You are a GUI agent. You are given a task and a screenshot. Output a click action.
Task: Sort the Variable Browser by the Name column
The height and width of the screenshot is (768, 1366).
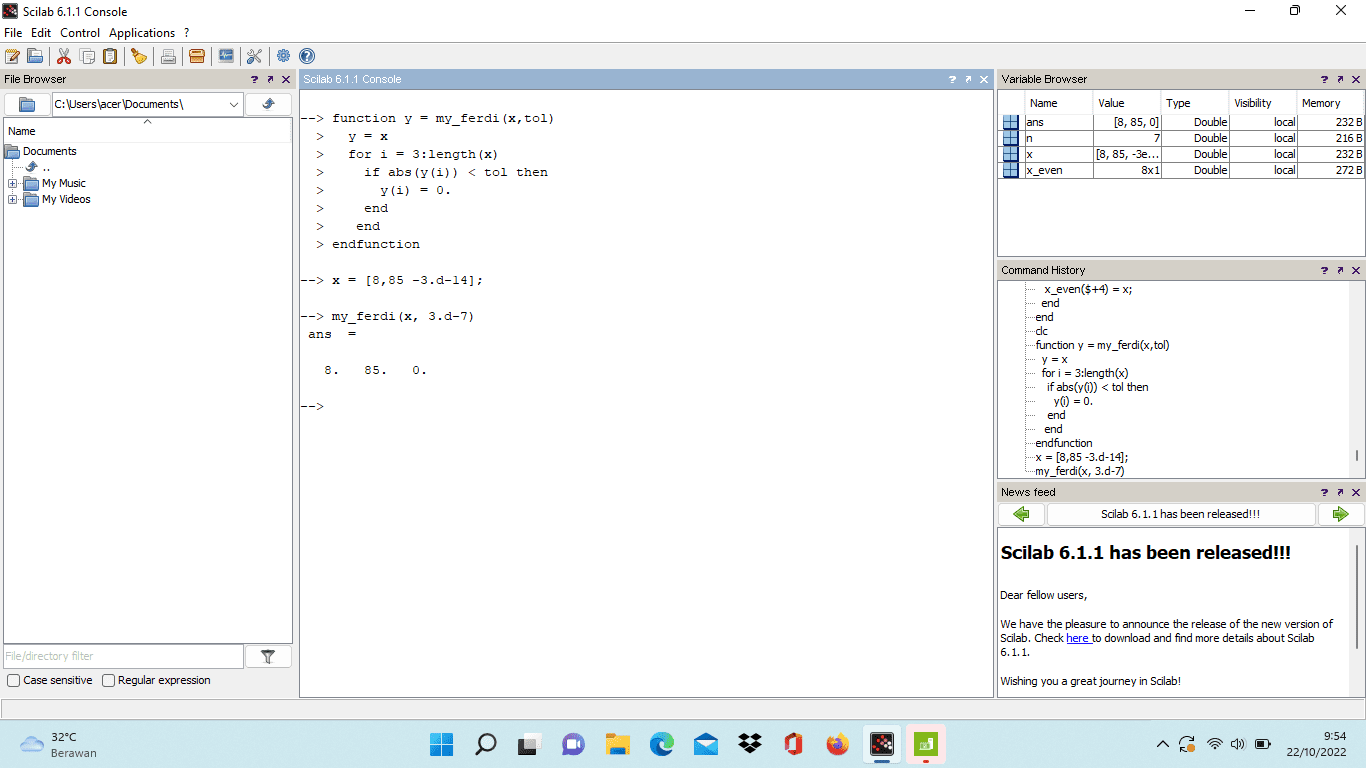[1058, 103]
